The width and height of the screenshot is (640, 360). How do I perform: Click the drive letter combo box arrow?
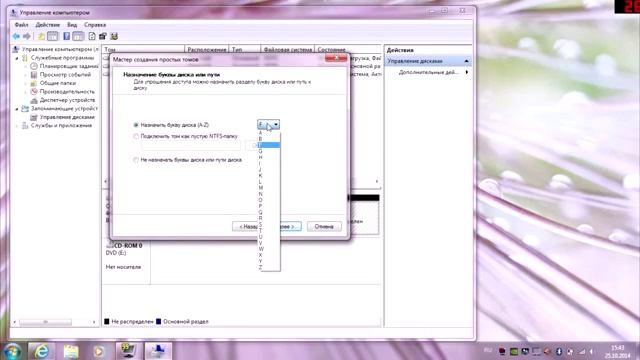(x=276, y=124)
